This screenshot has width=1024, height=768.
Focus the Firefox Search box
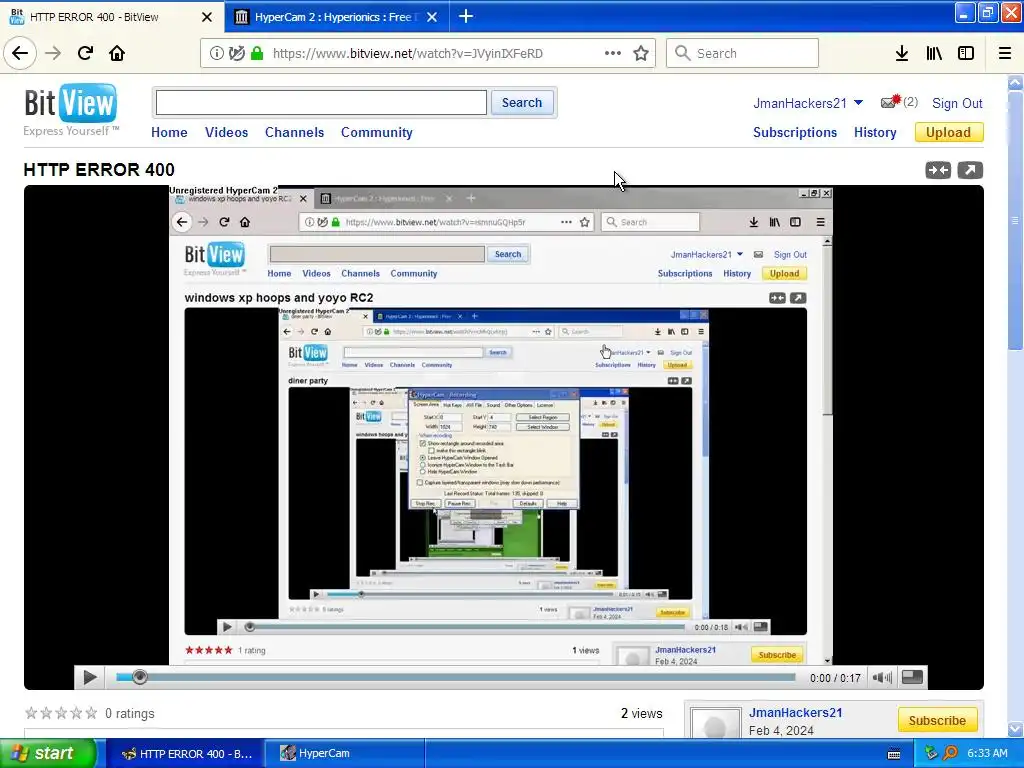(x=743, y=53)
